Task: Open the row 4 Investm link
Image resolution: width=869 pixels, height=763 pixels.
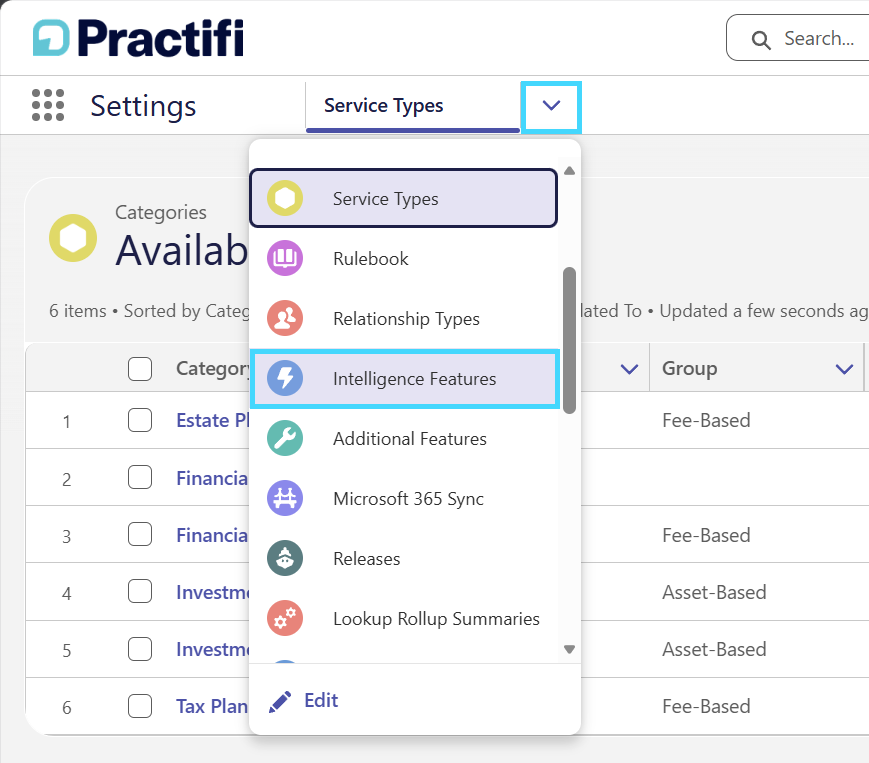Action: click(x=213, y=592)
